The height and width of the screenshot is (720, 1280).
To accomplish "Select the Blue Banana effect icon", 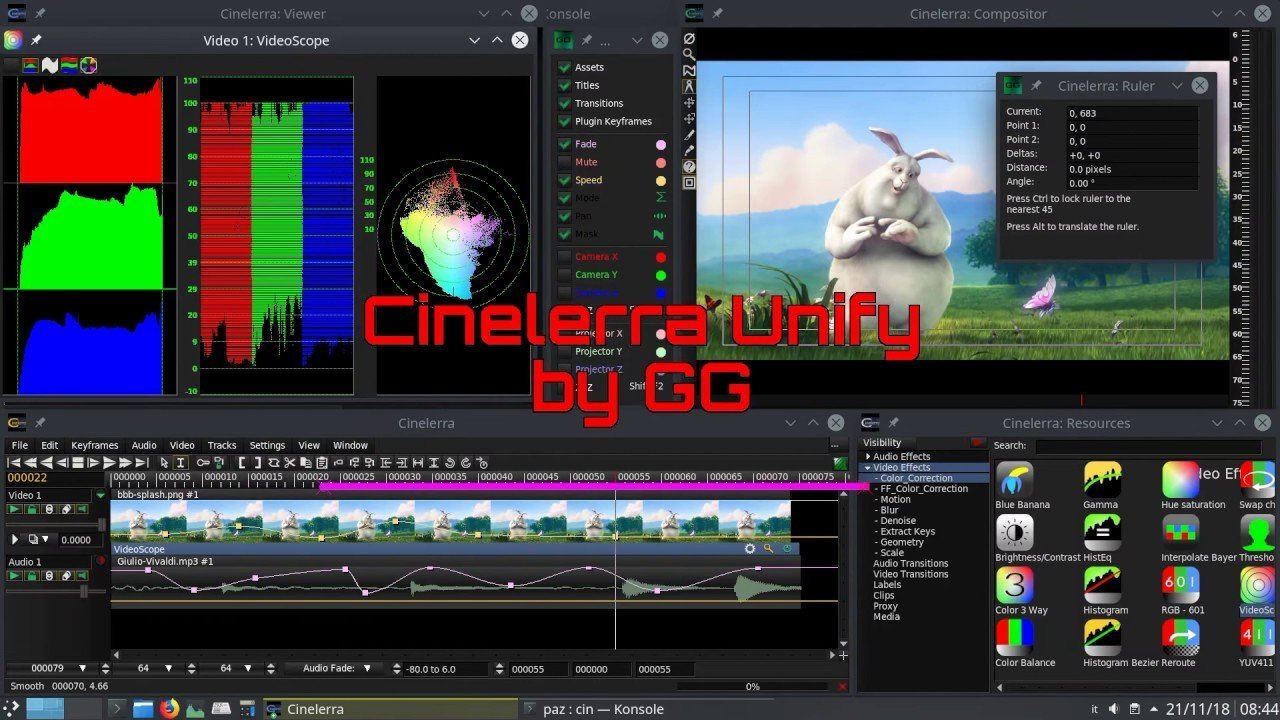I will (x=1014, y=480).
